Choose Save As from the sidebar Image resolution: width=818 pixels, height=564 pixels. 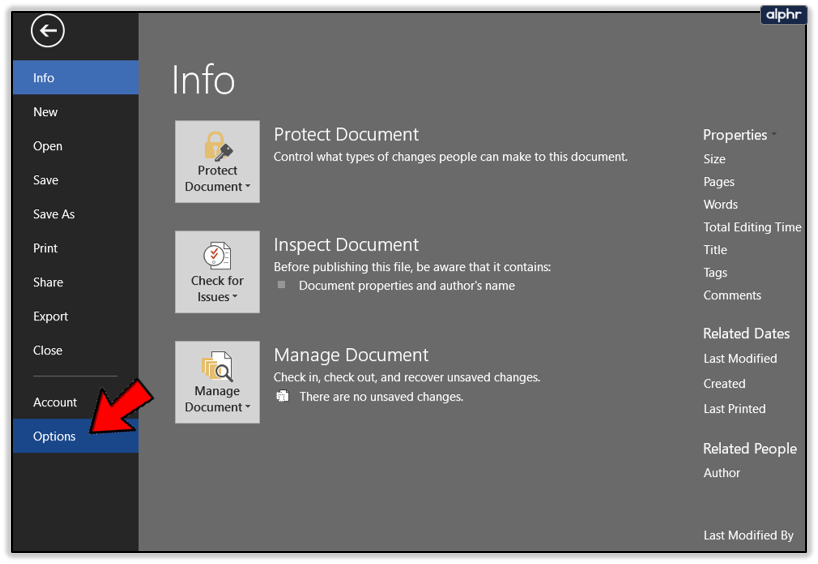pyautogui.click(x=76, y=214)
